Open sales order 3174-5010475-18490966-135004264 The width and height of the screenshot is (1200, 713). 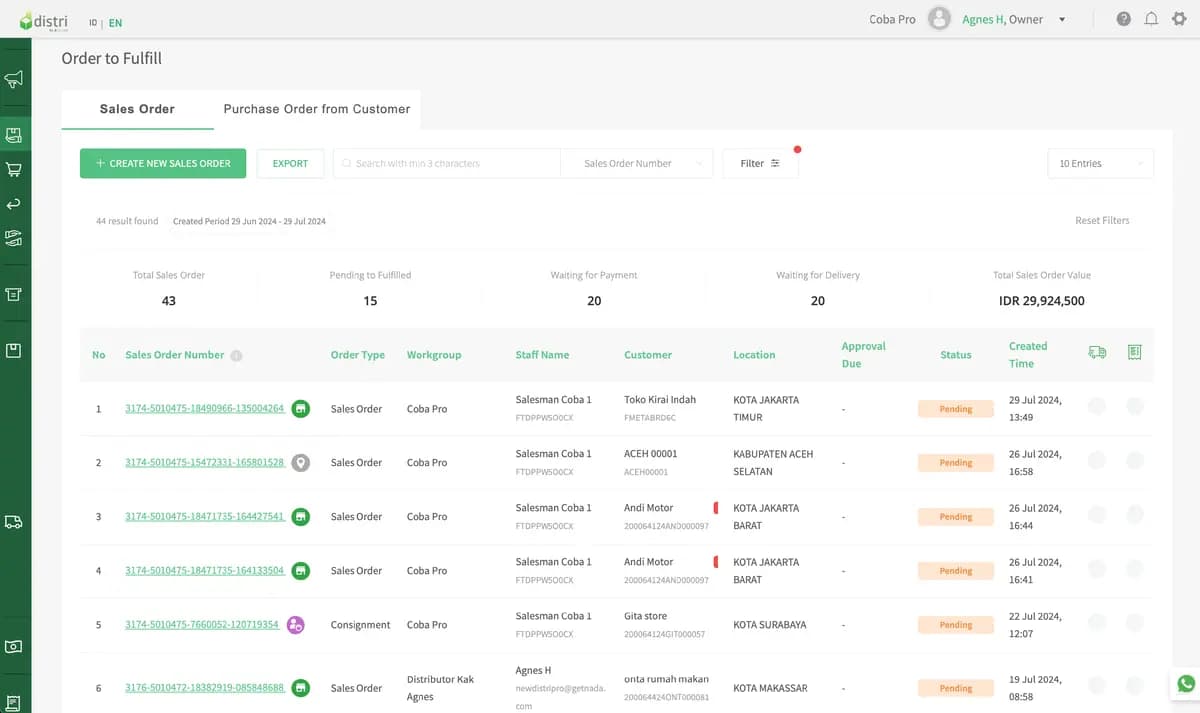point(205,408)
